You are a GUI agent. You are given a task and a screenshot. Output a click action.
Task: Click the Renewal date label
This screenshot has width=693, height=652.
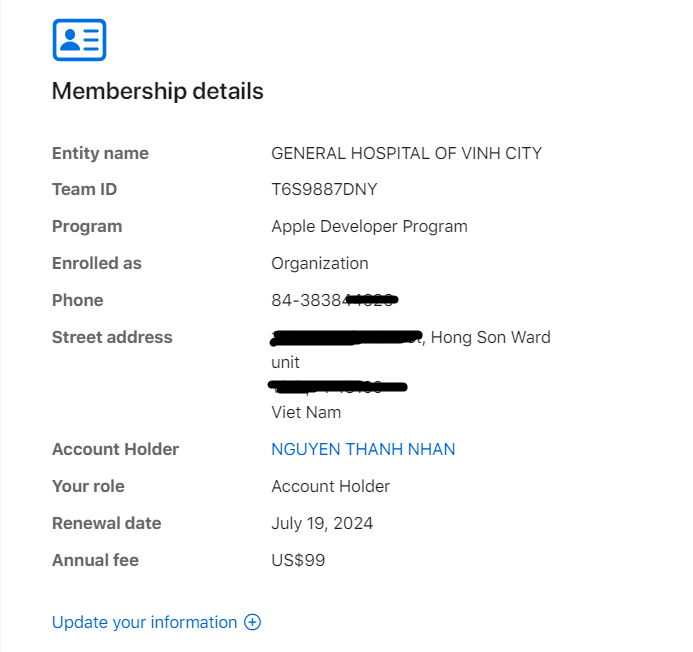point(107,523)
